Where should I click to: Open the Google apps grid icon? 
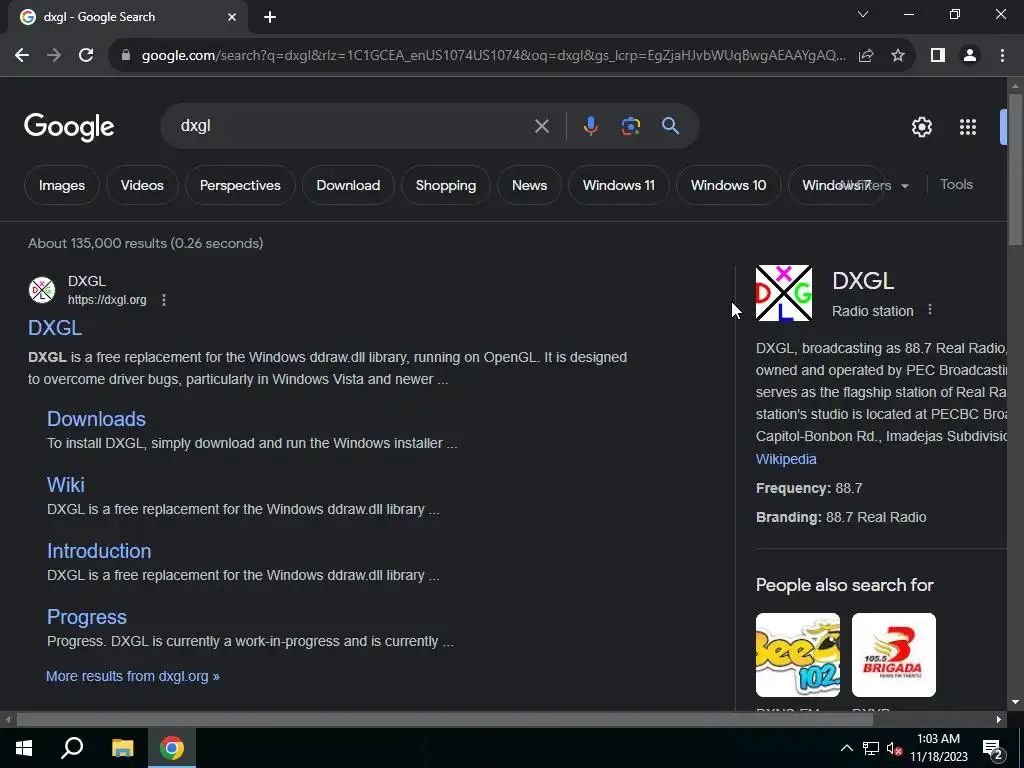pyautogui.click(x=968, y=127)
